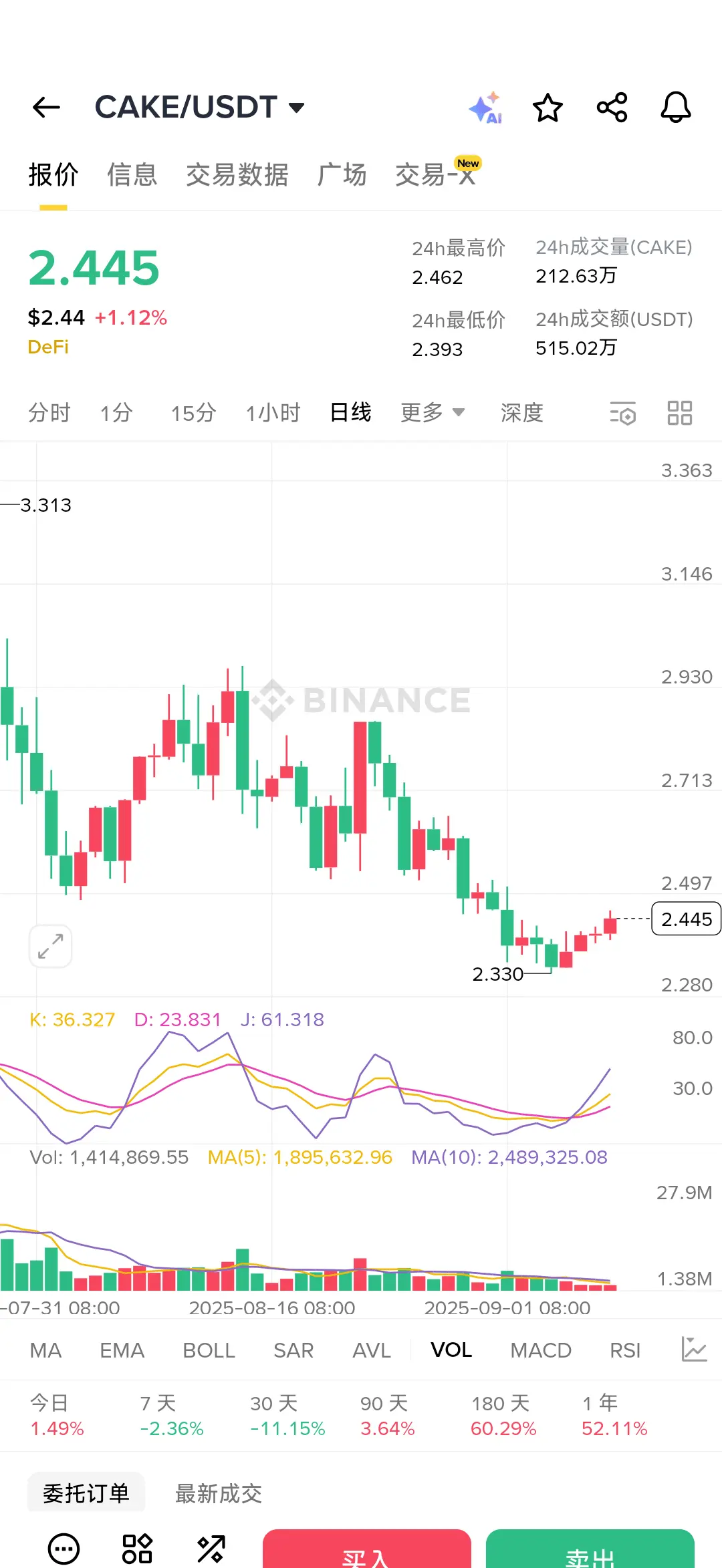Tap the large 2.445 last price
Viewport: 722px width, 1568px height.
pyautogui.click(x=94, y=268)
